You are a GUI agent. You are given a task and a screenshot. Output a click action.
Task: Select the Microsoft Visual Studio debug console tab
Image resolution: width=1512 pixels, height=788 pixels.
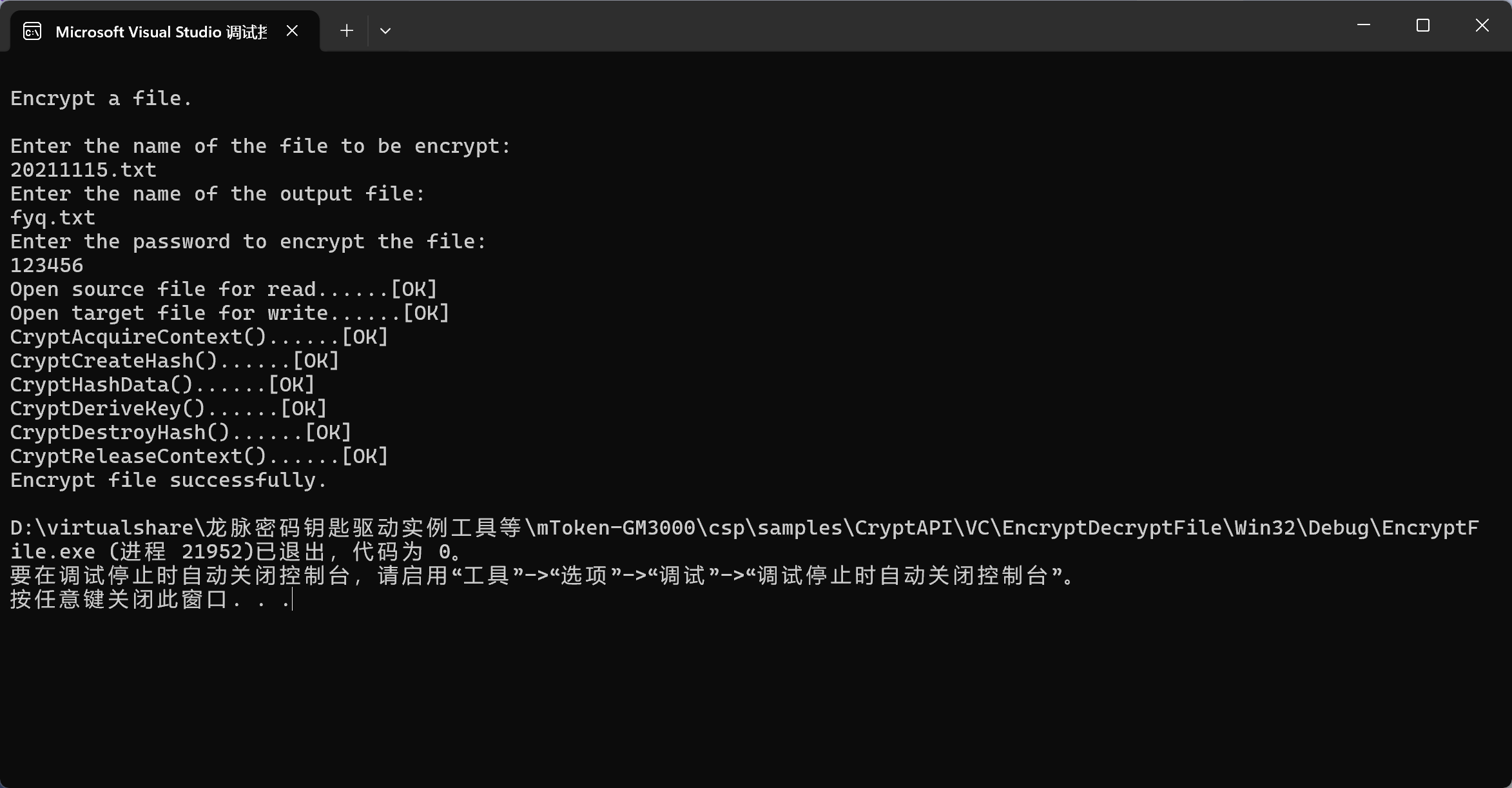[x=160, y=32]
